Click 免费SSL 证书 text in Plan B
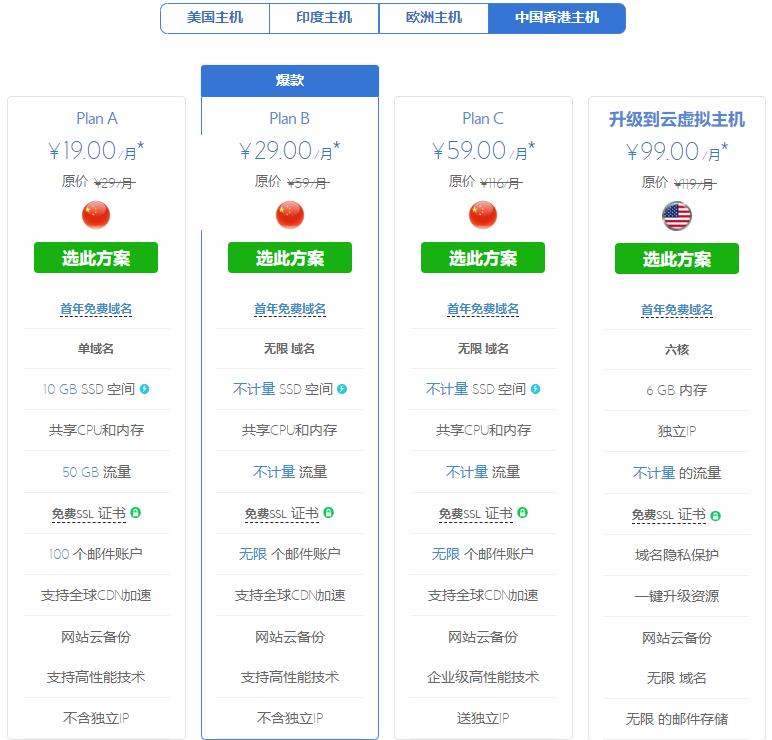 click(x=282, y=514)
